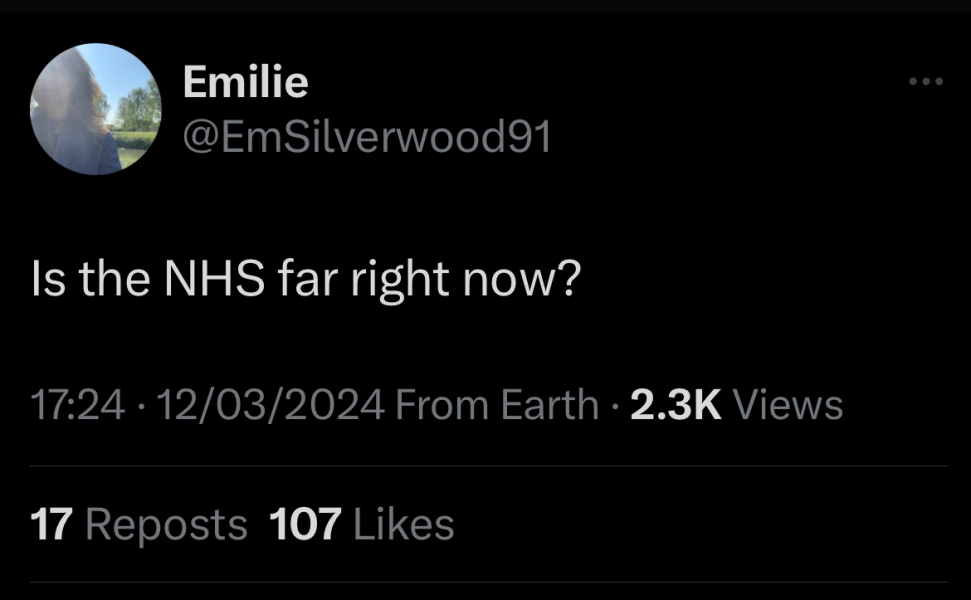This screenshot has height=600, width=971.
Task: Click the number 91 in the handle
Action: [528, 138]
